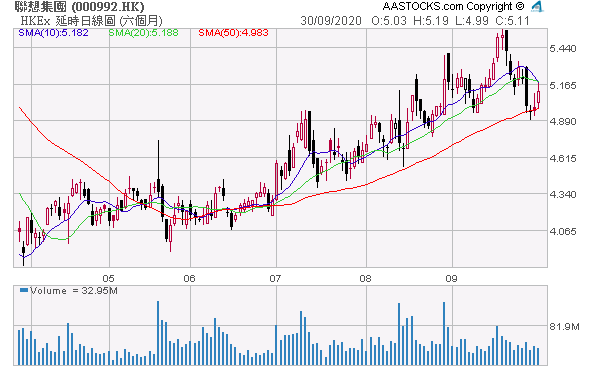Click the SMA(10):5.182 legend label

click(54, 33)
